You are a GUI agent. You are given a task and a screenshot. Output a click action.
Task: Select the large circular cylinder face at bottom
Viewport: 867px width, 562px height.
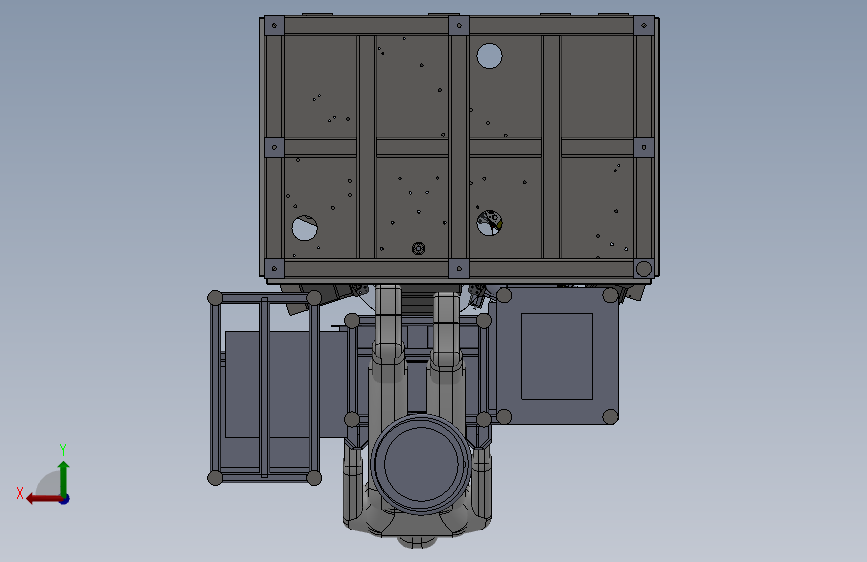coord(421,464)
